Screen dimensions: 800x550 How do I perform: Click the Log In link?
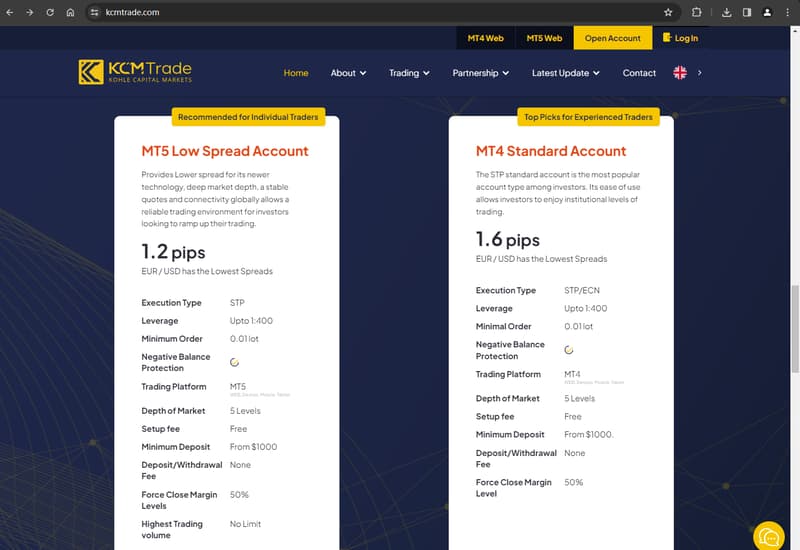click(686, 38)
